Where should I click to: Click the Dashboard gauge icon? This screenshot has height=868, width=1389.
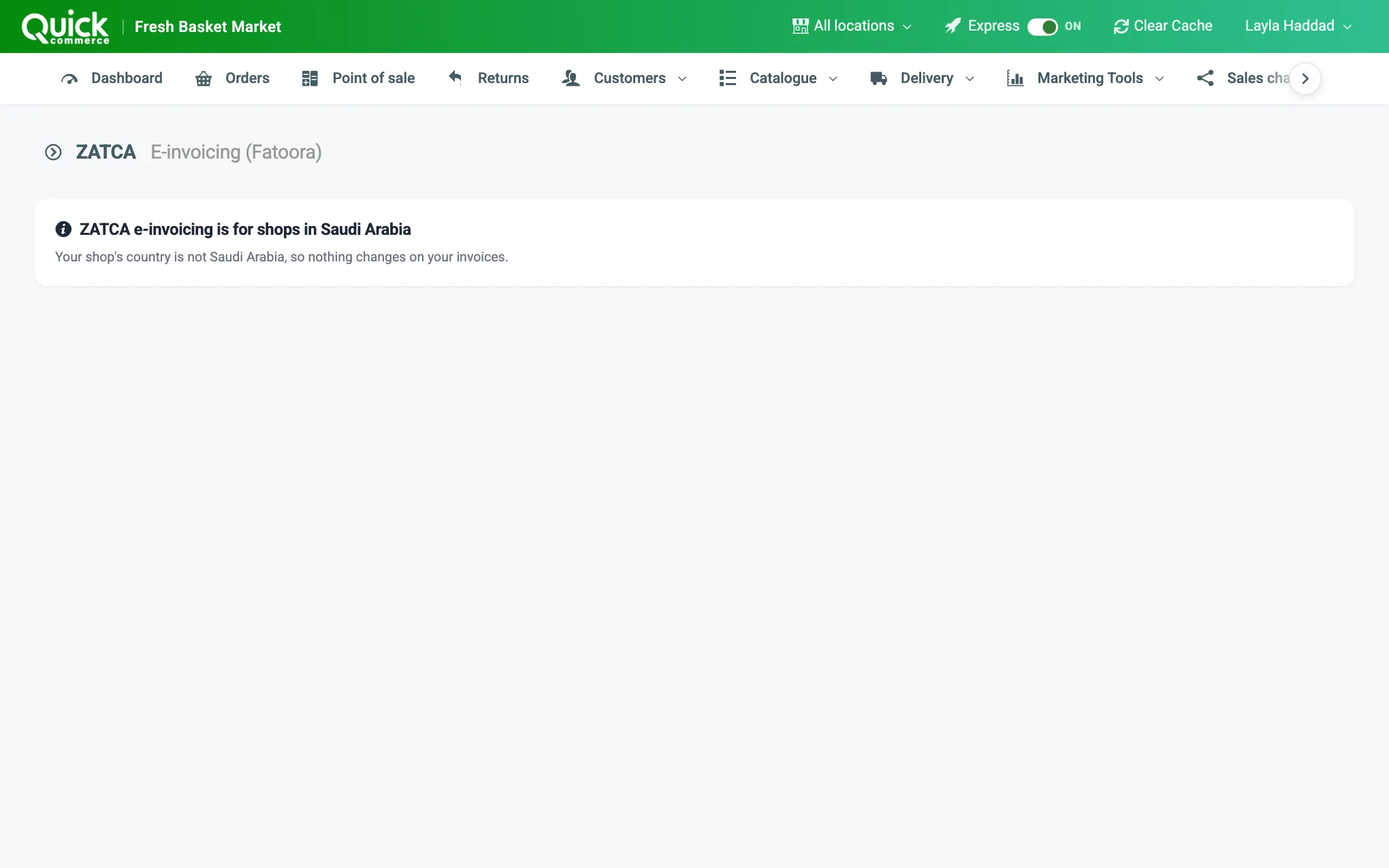click(x=69, y=79)
